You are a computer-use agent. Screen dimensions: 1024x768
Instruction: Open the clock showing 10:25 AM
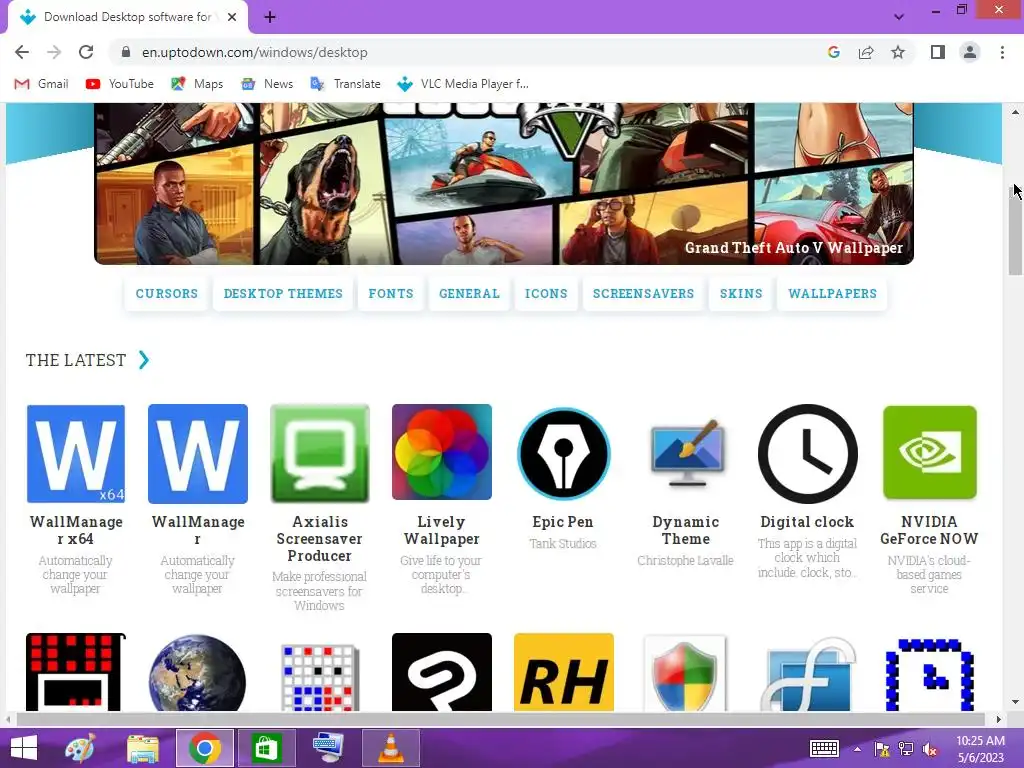click(x=980, y=749)
